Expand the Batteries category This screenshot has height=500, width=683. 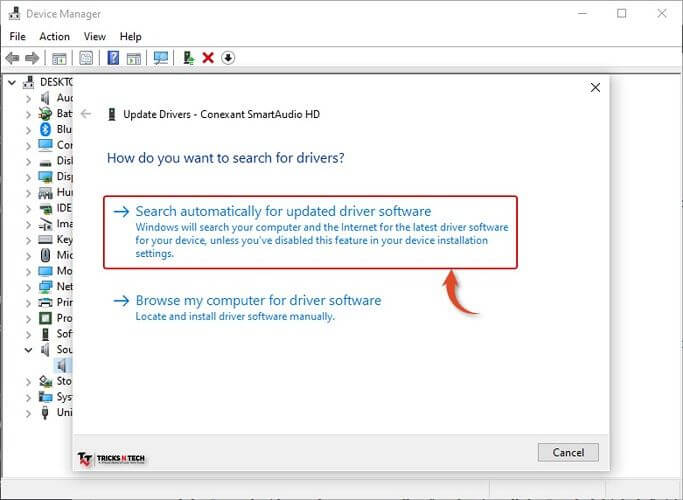click(28, 114)
